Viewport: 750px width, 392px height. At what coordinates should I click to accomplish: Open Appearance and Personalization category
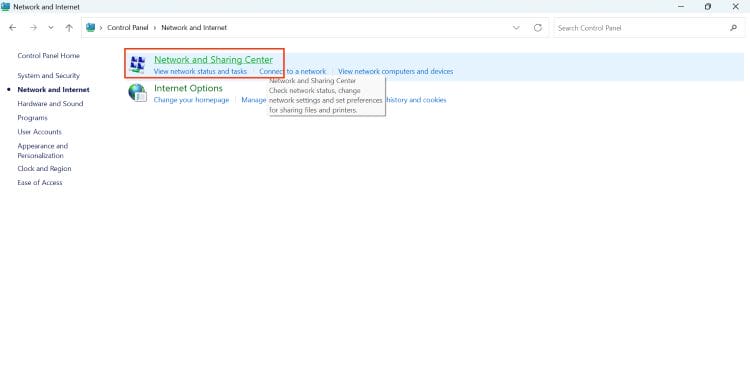[43, 151]
